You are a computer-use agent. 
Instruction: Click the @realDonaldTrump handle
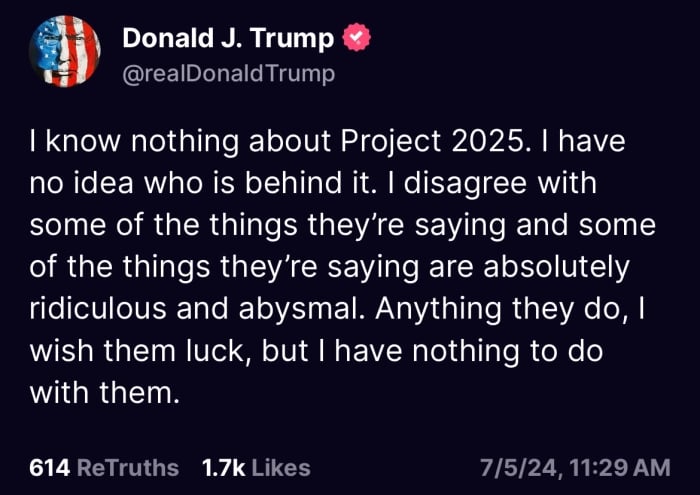228,73
